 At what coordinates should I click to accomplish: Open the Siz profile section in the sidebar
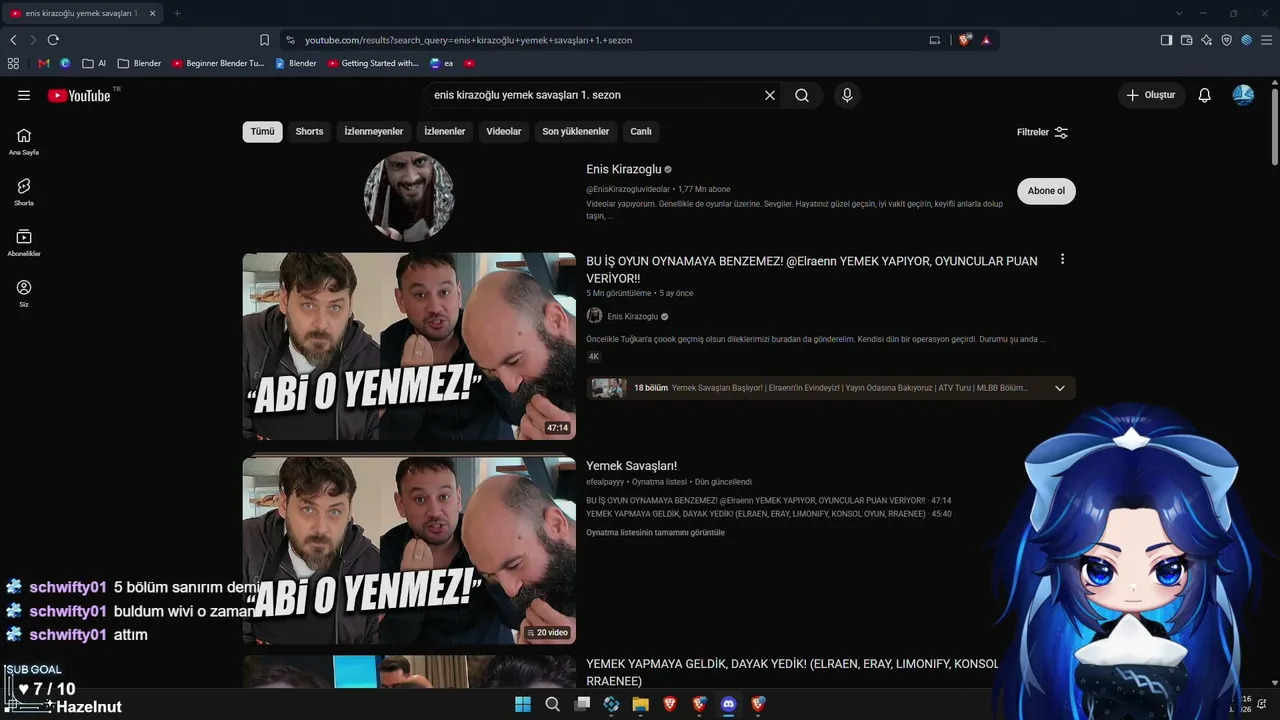[24, 293]
